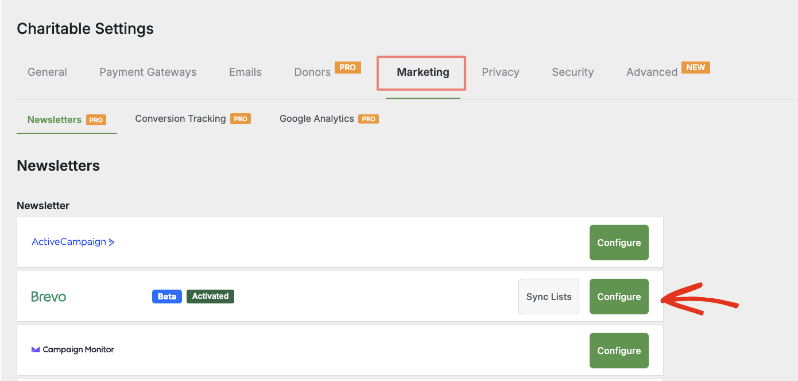Switch to the Security tab

click(573, 72)
